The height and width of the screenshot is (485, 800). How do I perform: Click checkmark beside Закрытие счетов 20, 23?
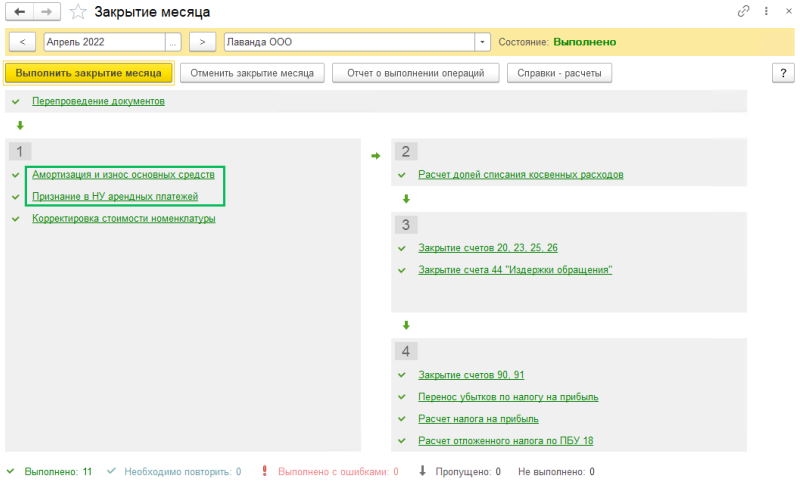pos(402,248)
